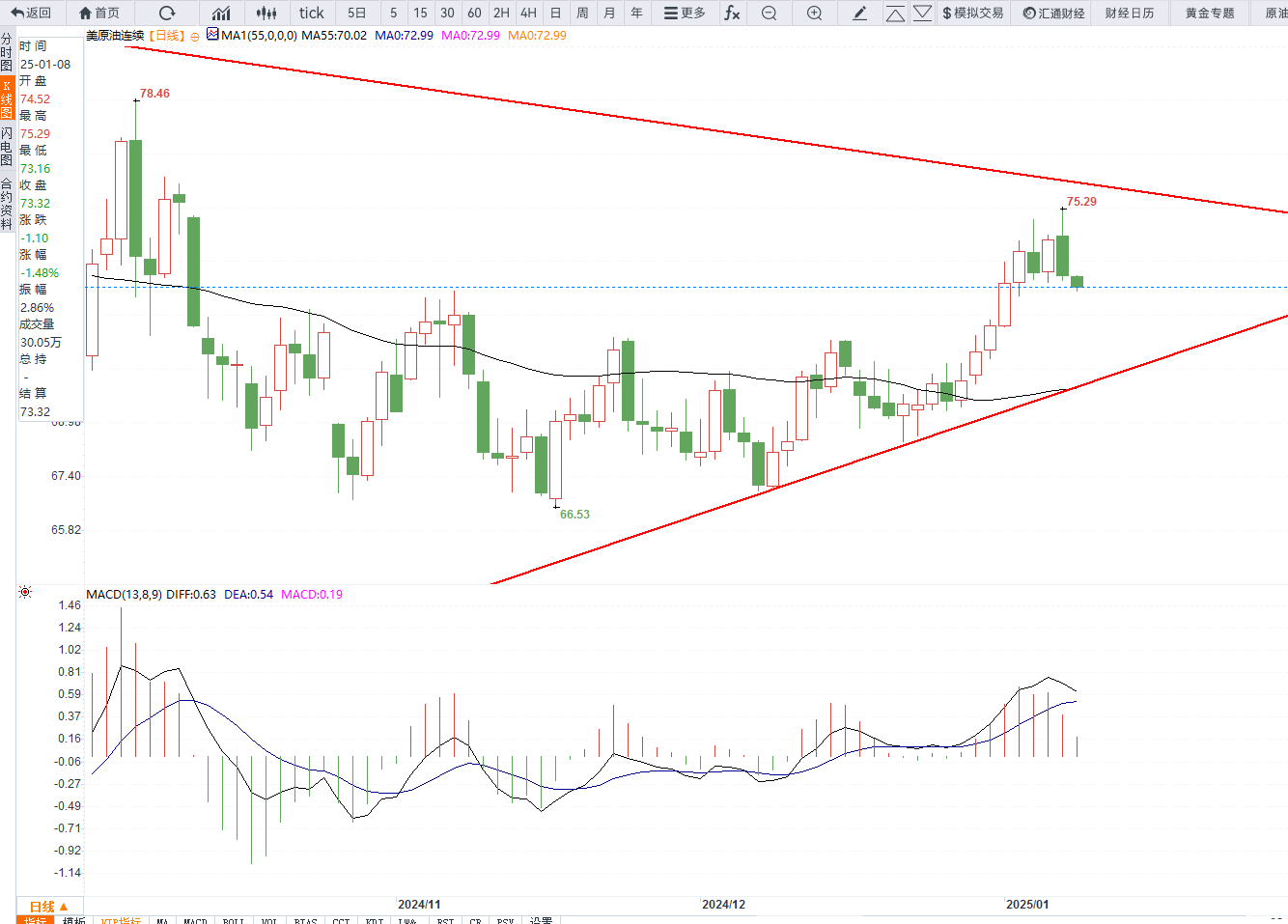Click the MACD(13,8,9) indicator label
The image size is (1288, 924).
tap(124, 595)
